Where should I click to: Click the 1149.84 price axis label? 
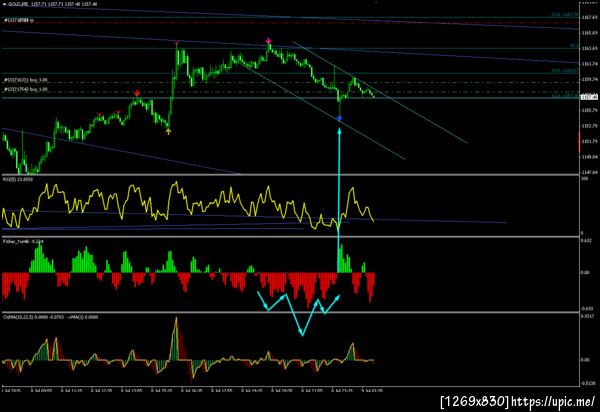[x=590, y=157]
